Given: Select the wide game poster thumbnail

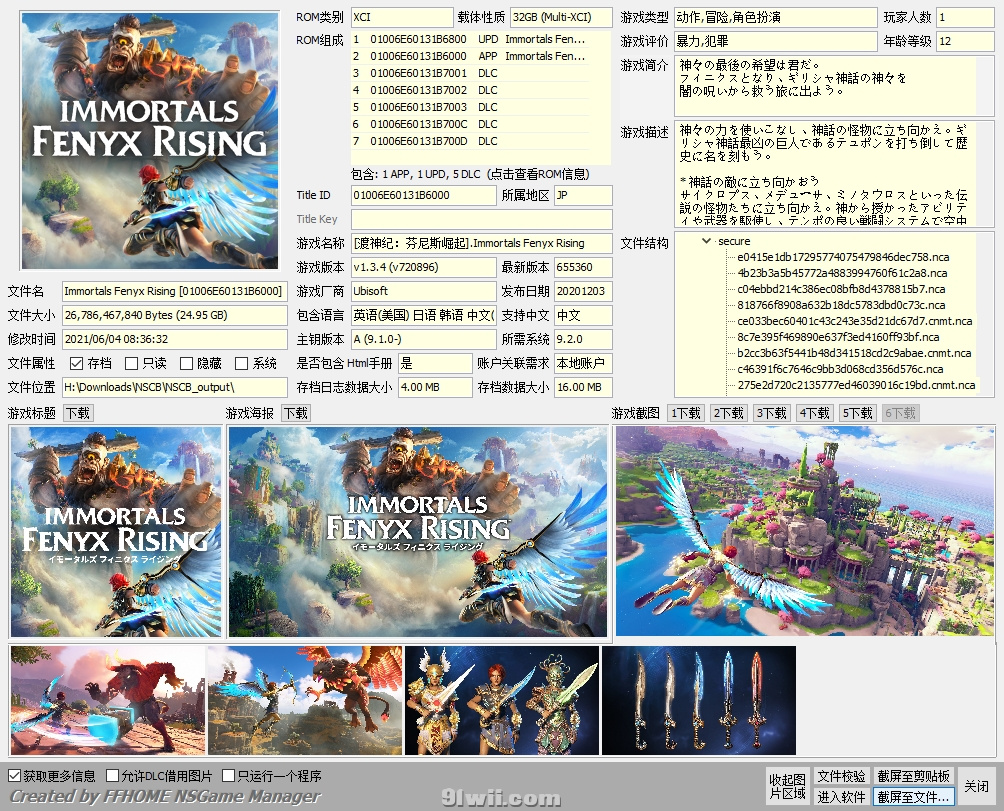Looking at the screenshot, I should [x=418, y=531].
